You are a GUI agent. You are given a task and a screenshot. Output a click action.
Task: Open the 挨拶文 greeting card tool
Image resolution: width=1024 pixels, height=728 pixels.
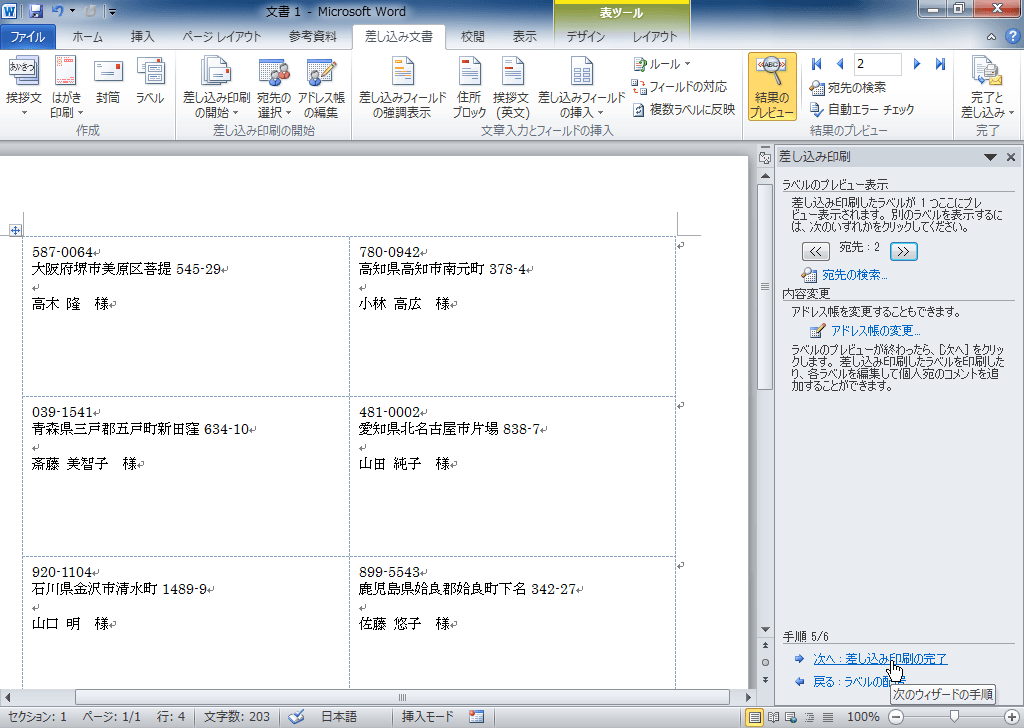(x=24, y=87)
